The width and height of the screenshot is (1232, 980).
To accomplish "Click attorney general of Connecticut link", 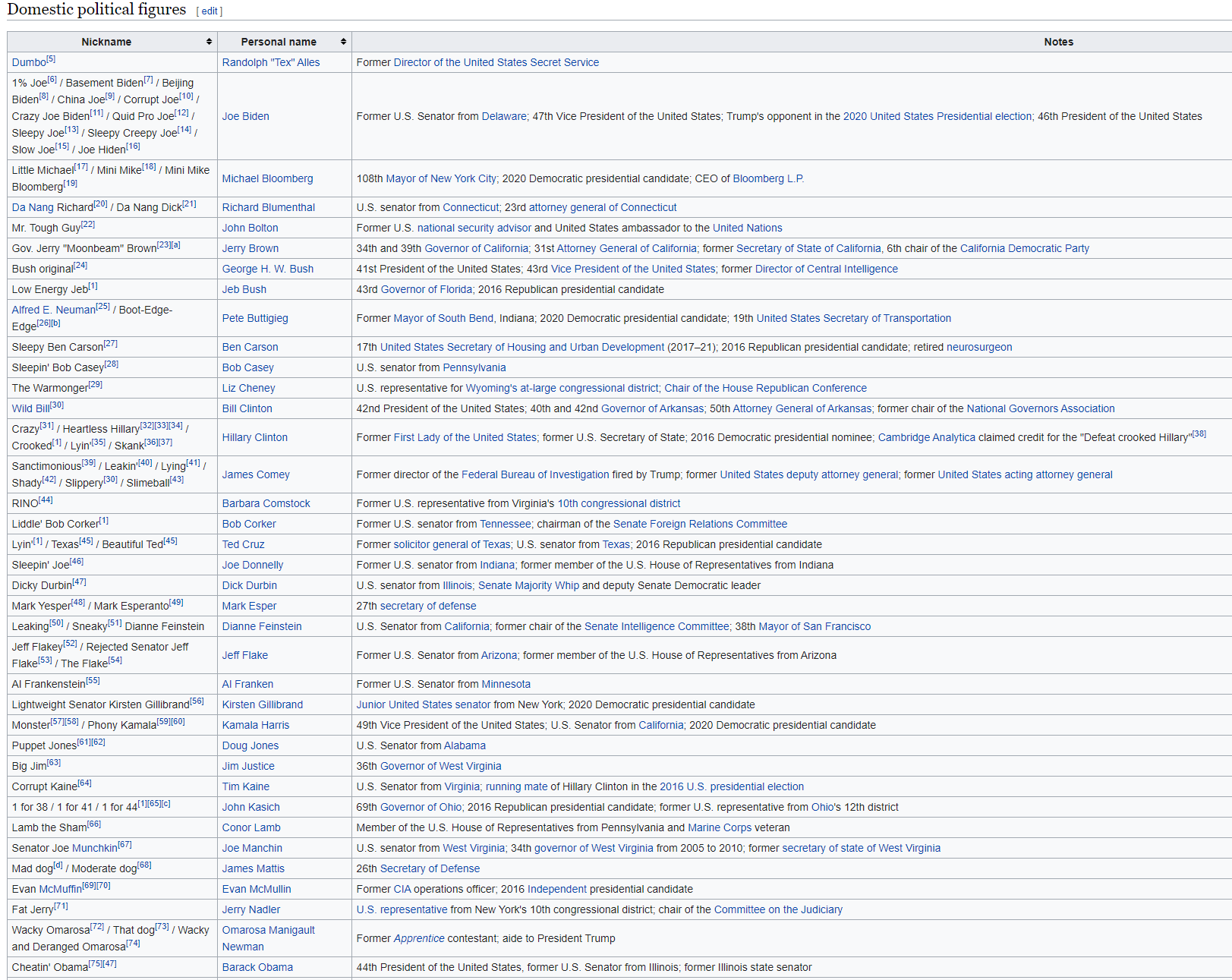I will click(x=603, y=207).
